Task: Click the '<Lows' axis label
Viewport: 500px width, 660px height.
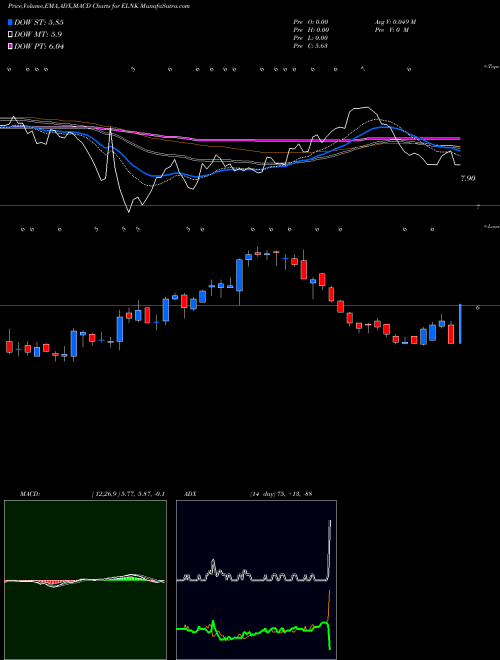Action: 492,226
